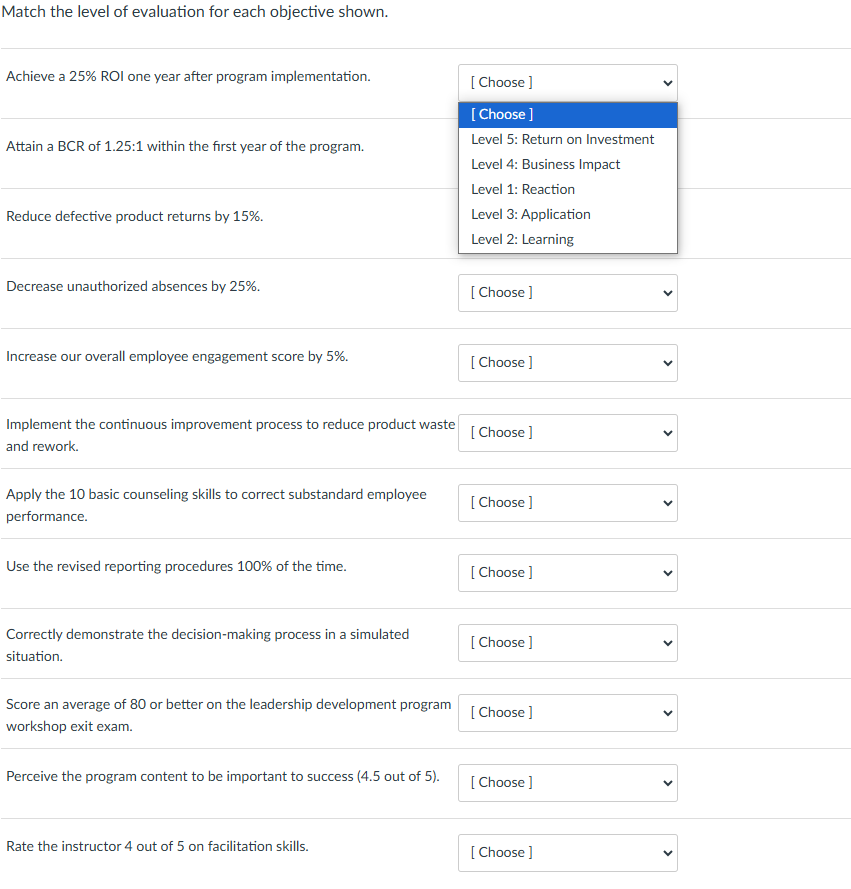Select "Level 4: Business Impact" option

pyautogui.click(x=545, y=164)
